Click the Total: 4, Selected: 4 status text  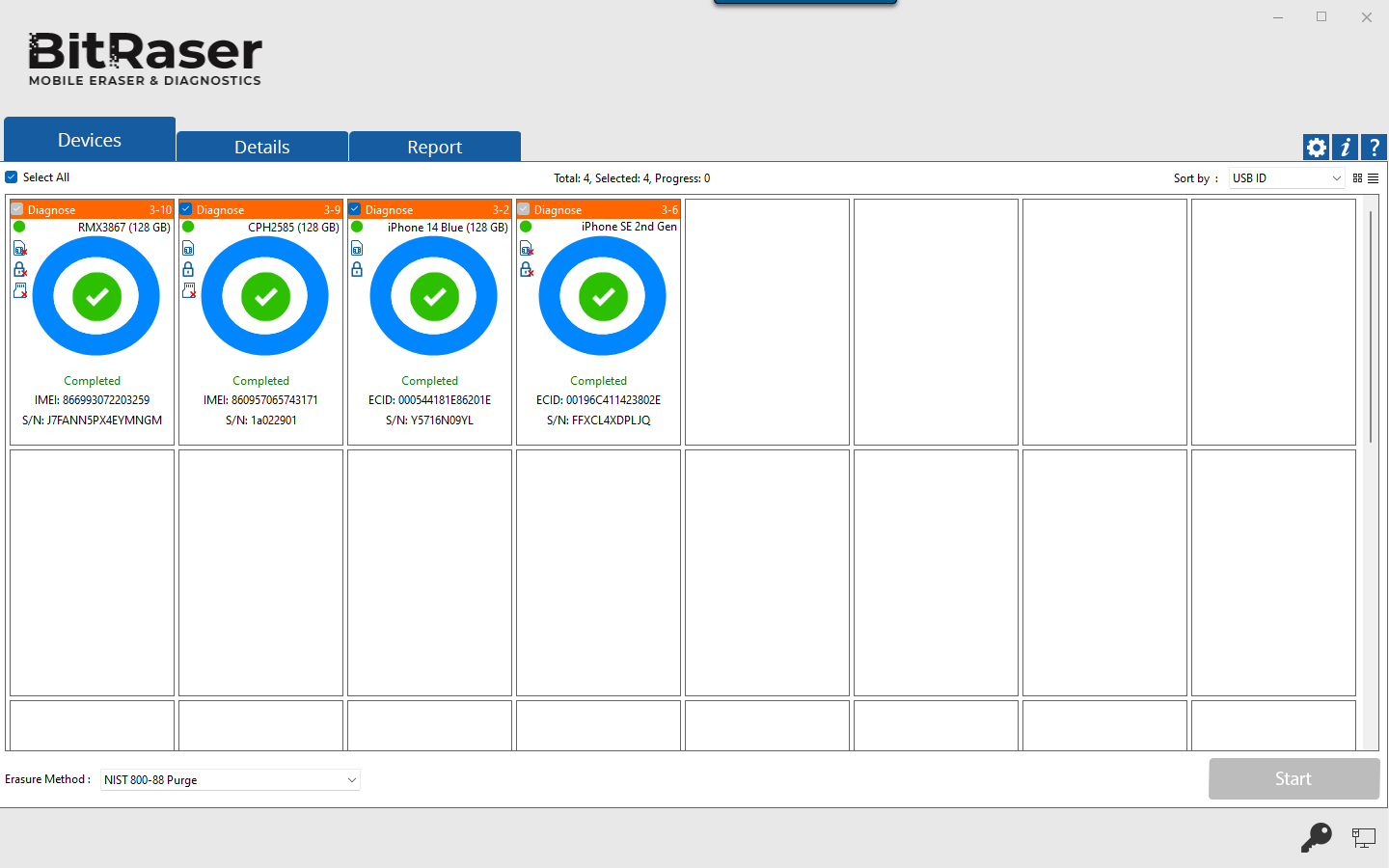pos(632,178)
